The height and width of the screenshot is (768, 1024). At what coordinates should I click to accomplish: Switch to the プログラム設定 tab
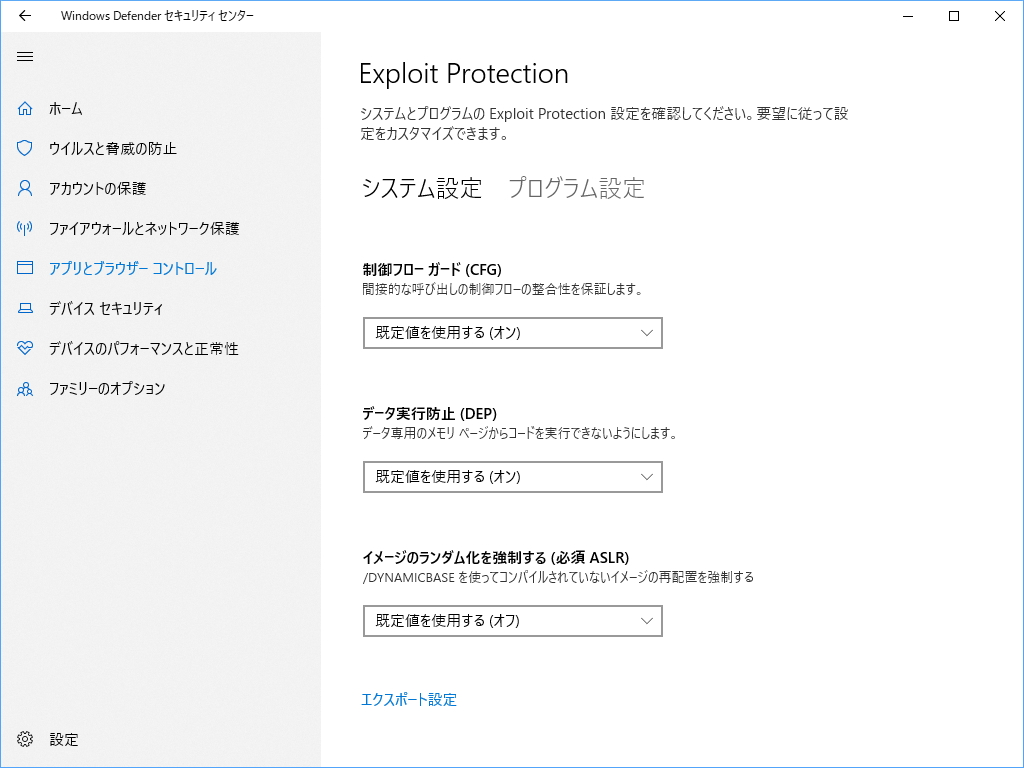[576, 188]
